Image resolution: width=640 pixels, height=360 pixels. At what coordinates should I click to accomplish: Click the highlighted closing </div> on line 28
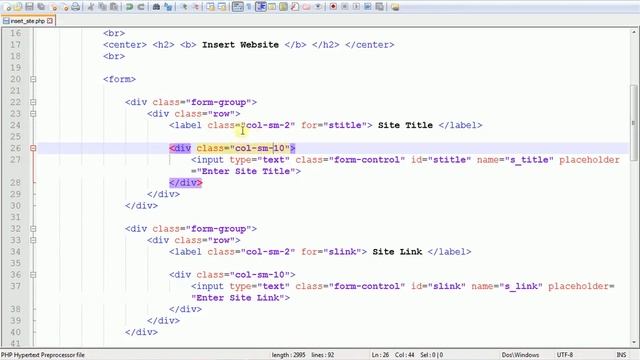(x=186, y=182)
